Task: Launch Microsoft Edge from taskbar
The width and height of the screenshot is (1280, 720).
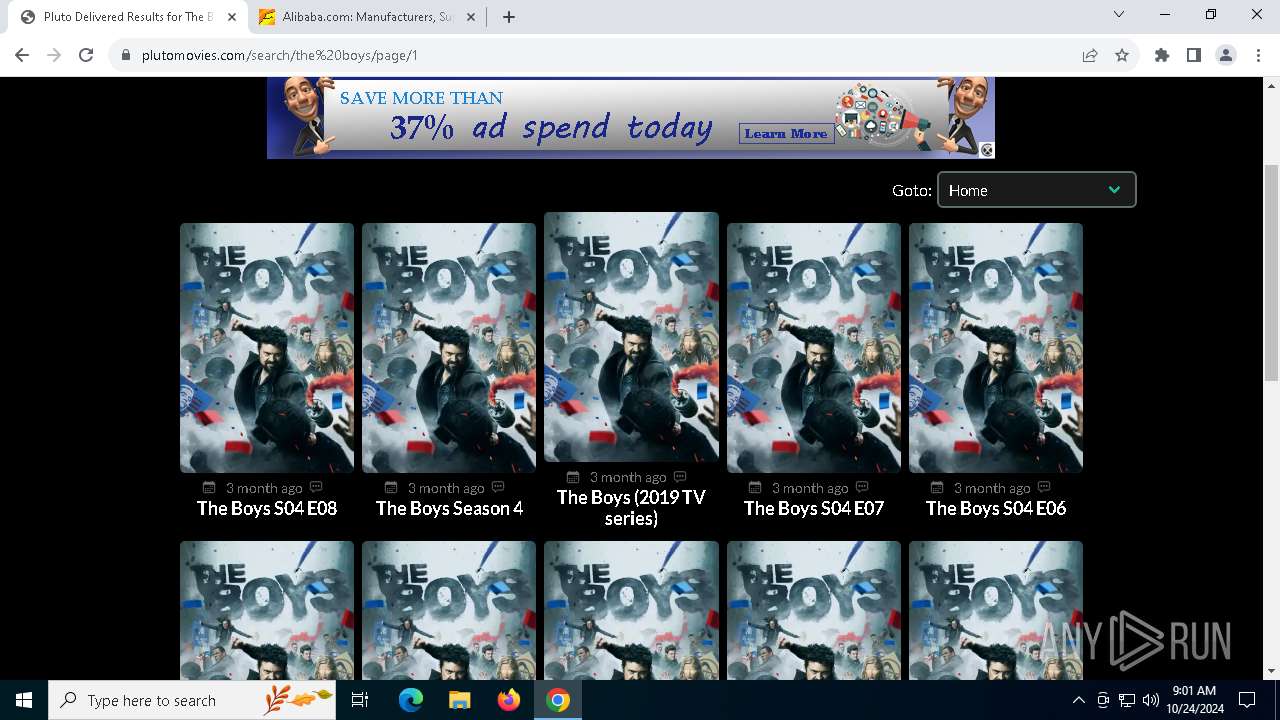Action: coord(411,700)
